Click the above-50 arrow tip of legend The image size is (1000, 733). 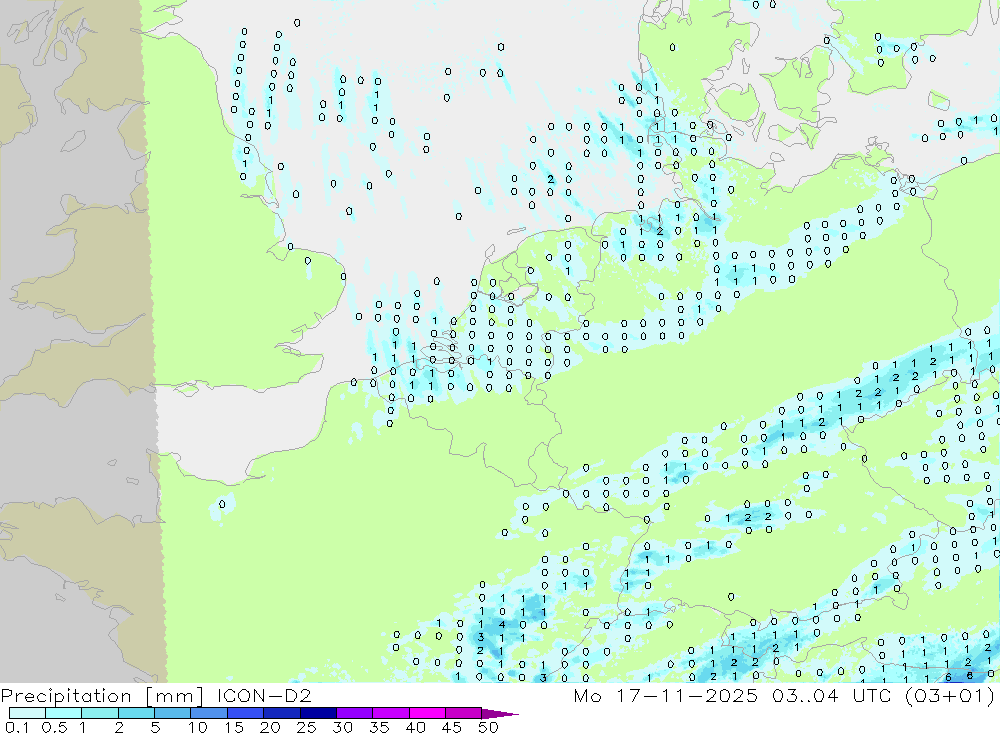coord(499,713)
